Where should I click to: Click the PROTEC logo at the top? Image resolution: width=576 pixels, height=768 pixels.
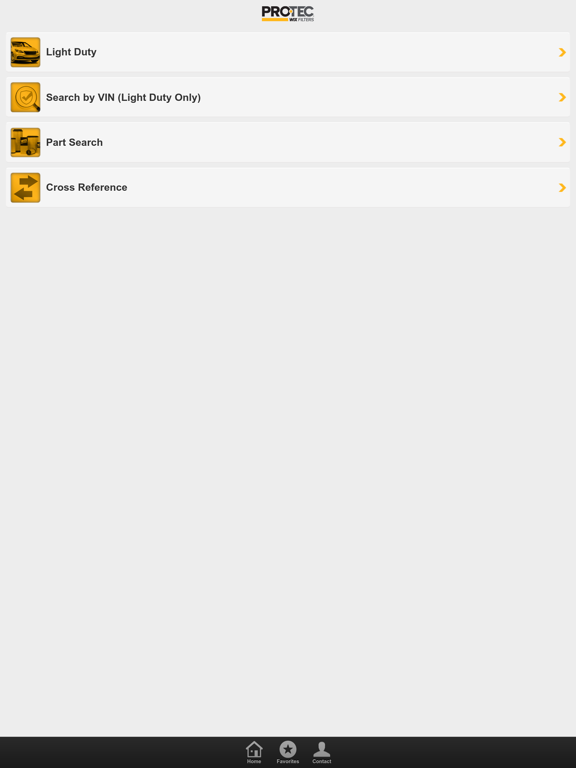(288, 13)
